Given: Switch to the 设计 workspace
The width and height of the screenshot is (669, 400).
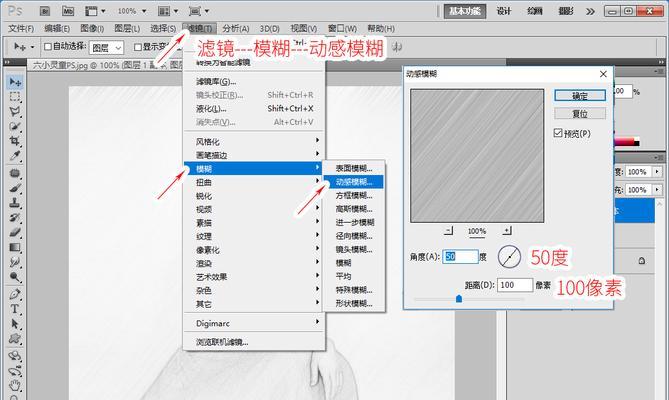Looking at the screenshot, I should pos(503,11).
